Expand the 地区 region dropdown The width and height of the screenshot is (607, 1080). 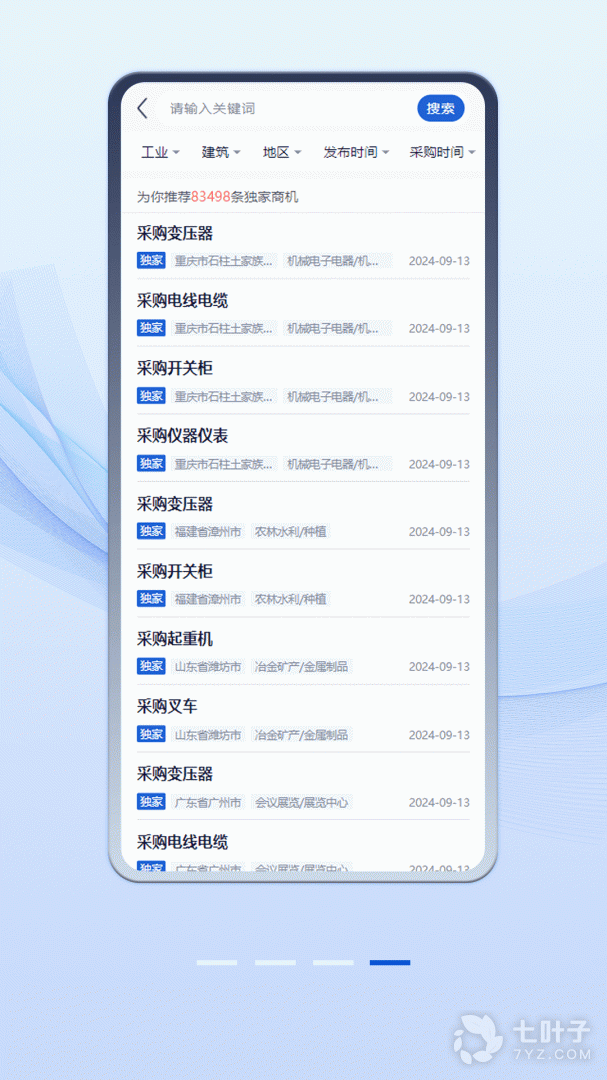(x=282, y=152)
